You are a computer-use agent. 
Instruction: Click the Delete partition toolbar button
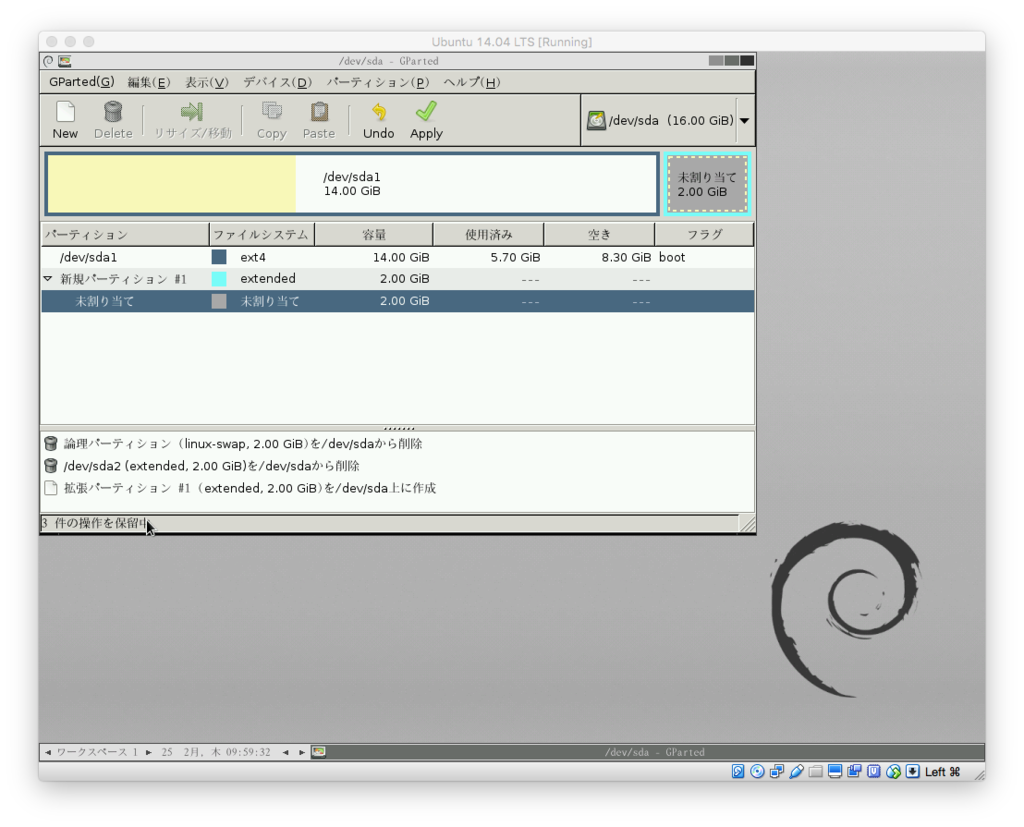click(113, 121)
